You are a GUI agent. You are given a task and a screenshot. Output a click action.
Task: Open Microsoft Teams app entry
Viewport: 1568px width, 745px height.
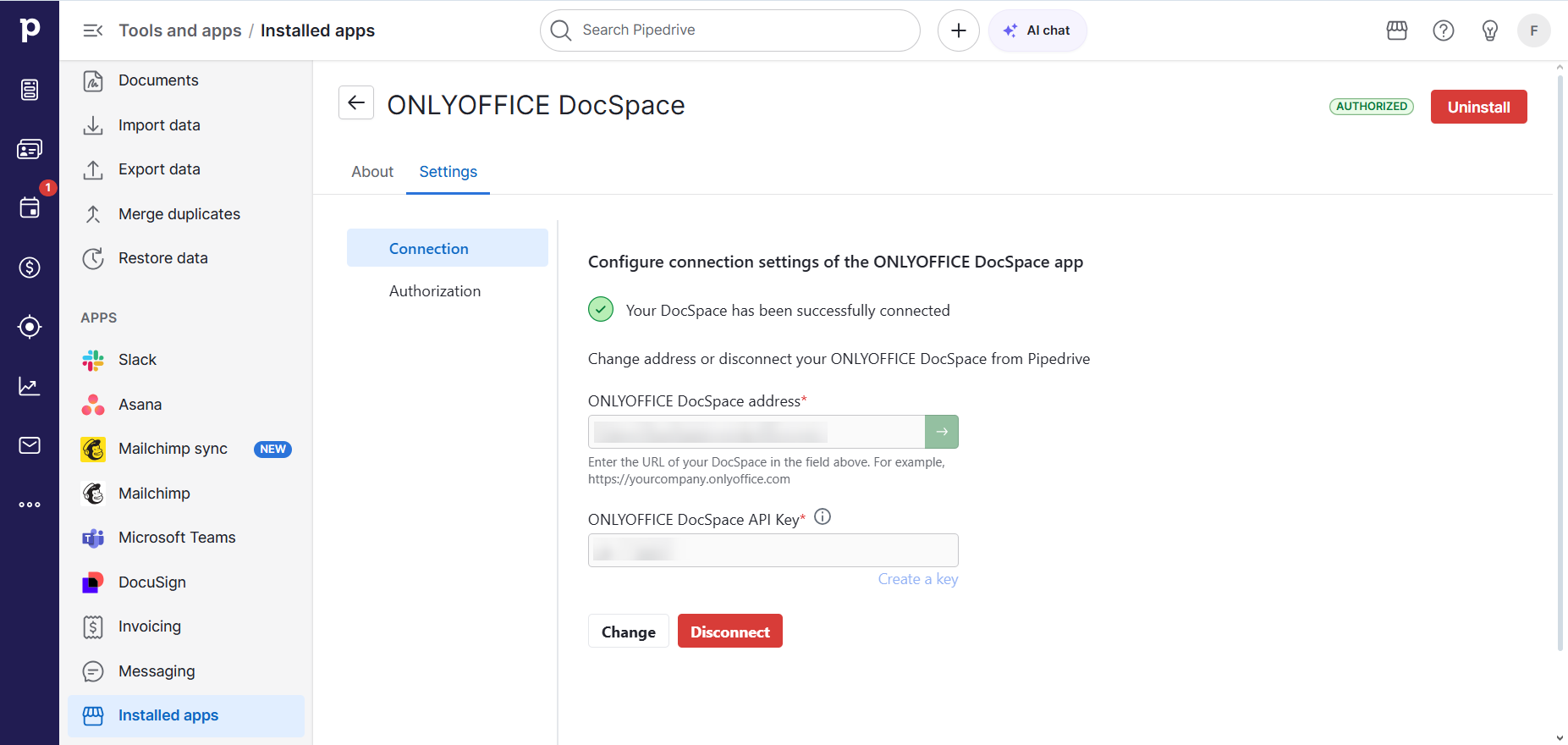coord(186,538)
